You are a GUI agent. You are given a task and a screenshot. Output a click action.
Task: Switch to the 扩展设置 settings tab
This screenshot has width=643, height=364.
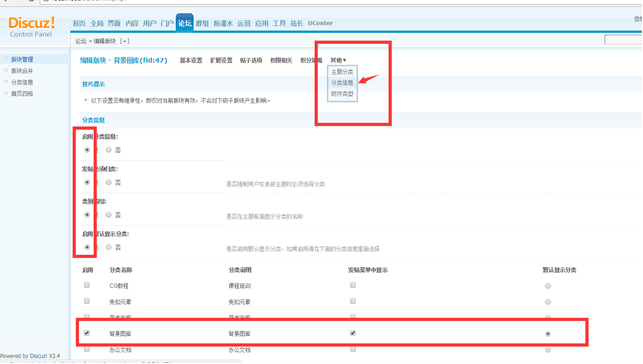221,60
